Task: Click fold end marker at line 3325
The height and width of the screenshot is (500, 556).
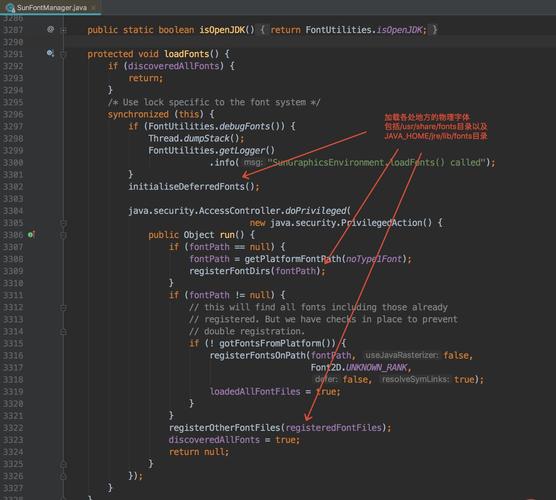Action: pyautogui.click(x=63, y=464)
